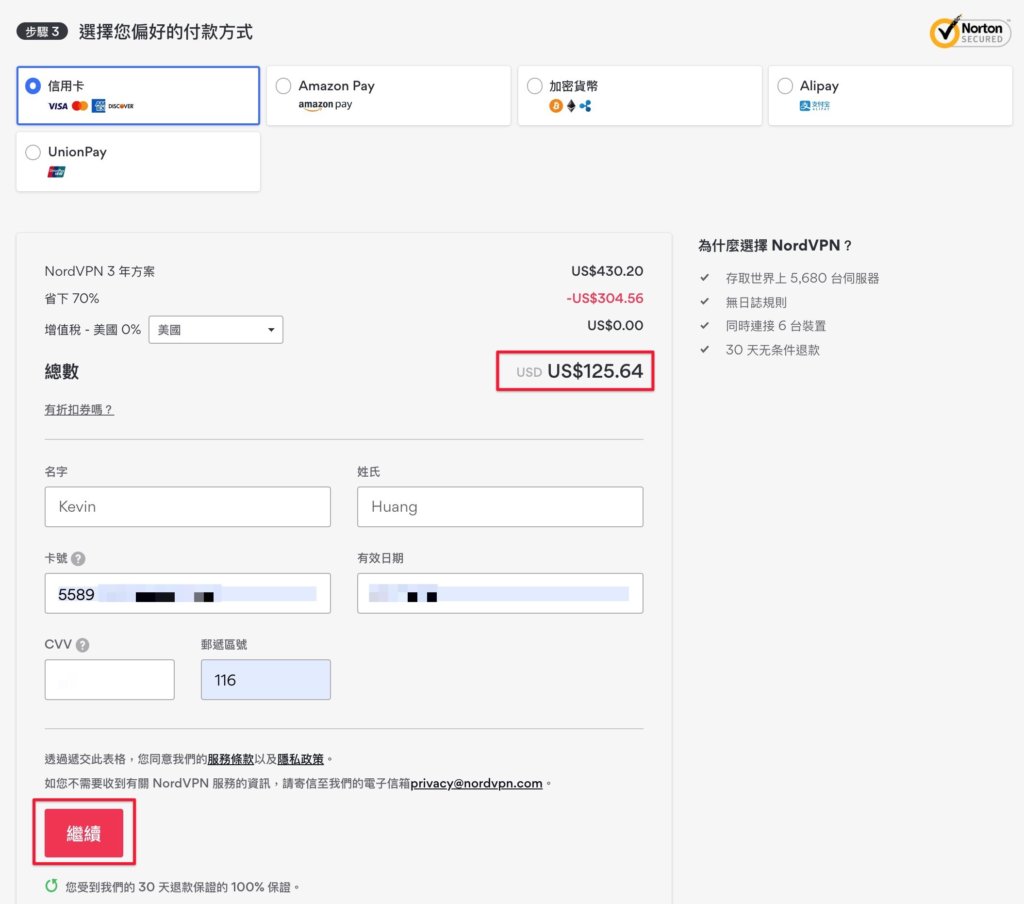Click the Discover card logo
The image size is (1024, 904).
tap(121, 106)
